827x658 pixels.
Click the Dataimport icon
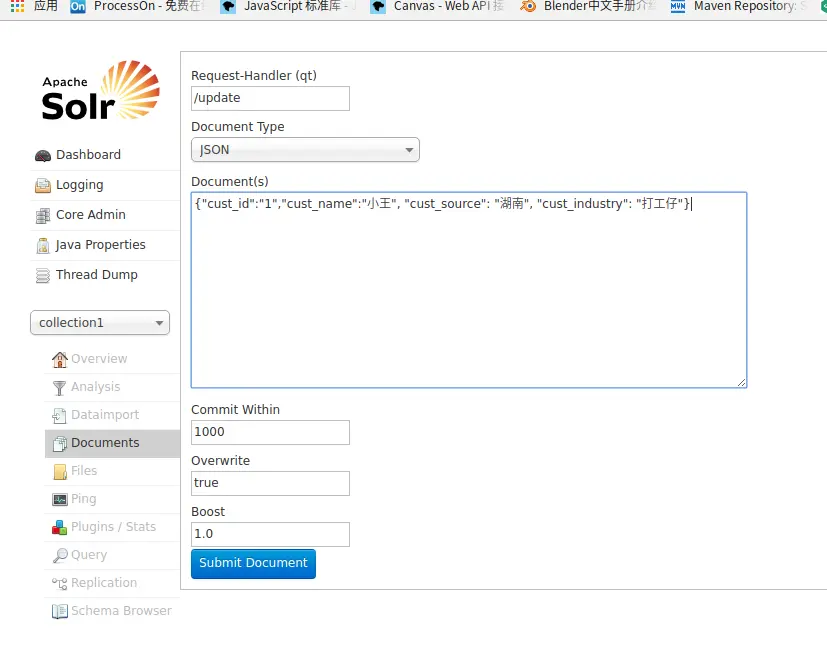point(60,415)
